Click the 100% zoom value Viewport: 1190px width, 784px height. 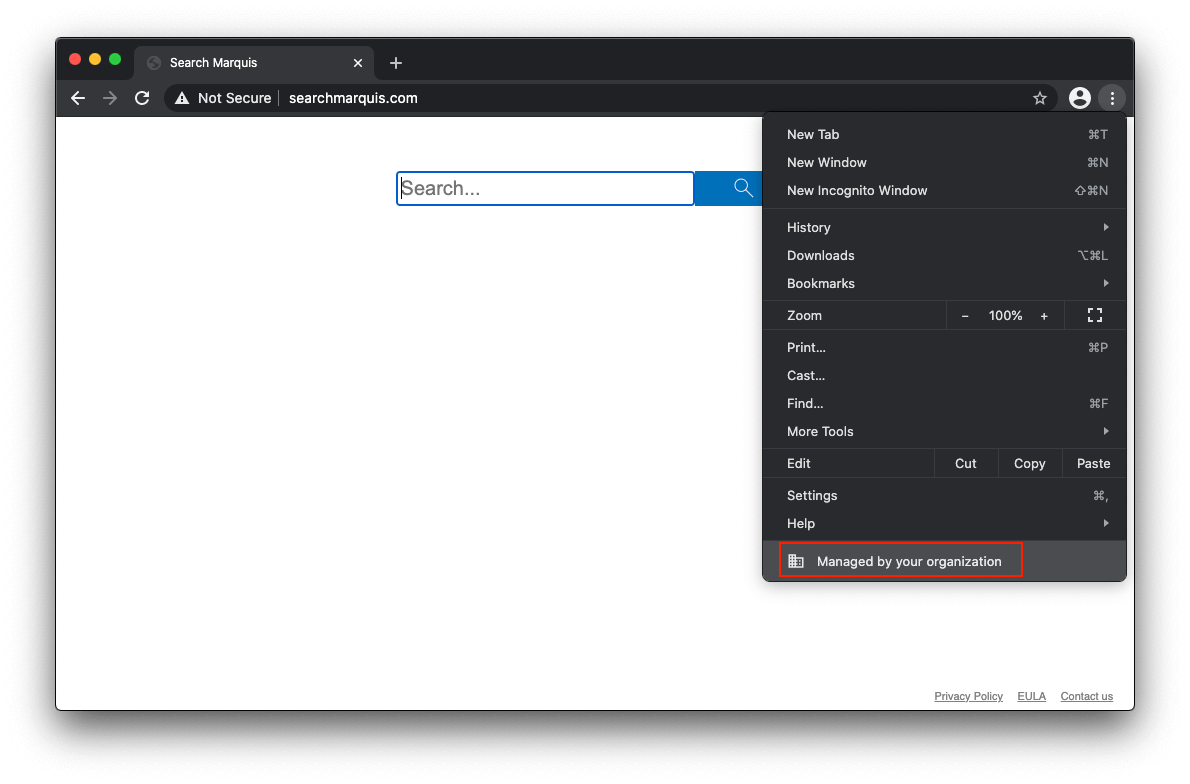point(1005,316)
